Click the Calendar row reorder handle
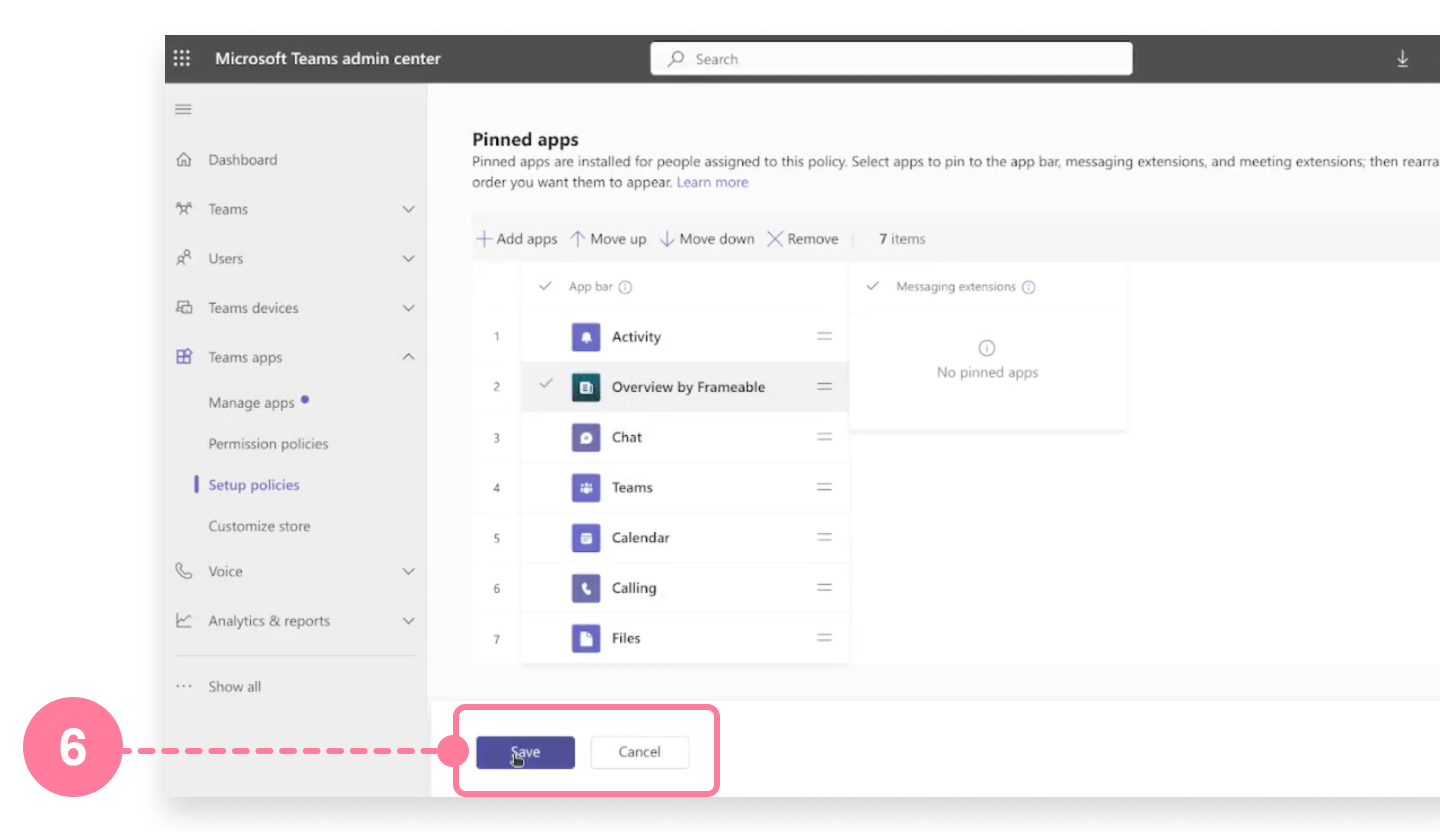 coord(825,538)
